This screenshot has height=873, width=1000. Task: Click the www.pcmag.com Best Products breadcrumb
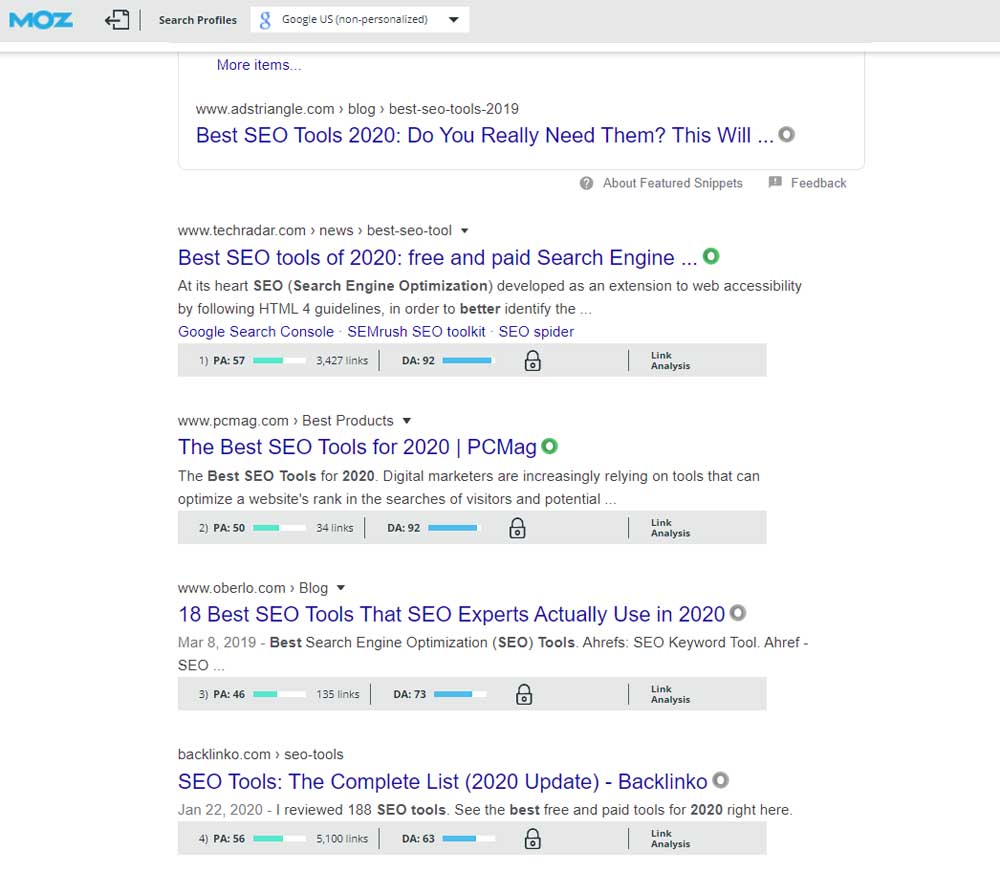pos(286,421)
